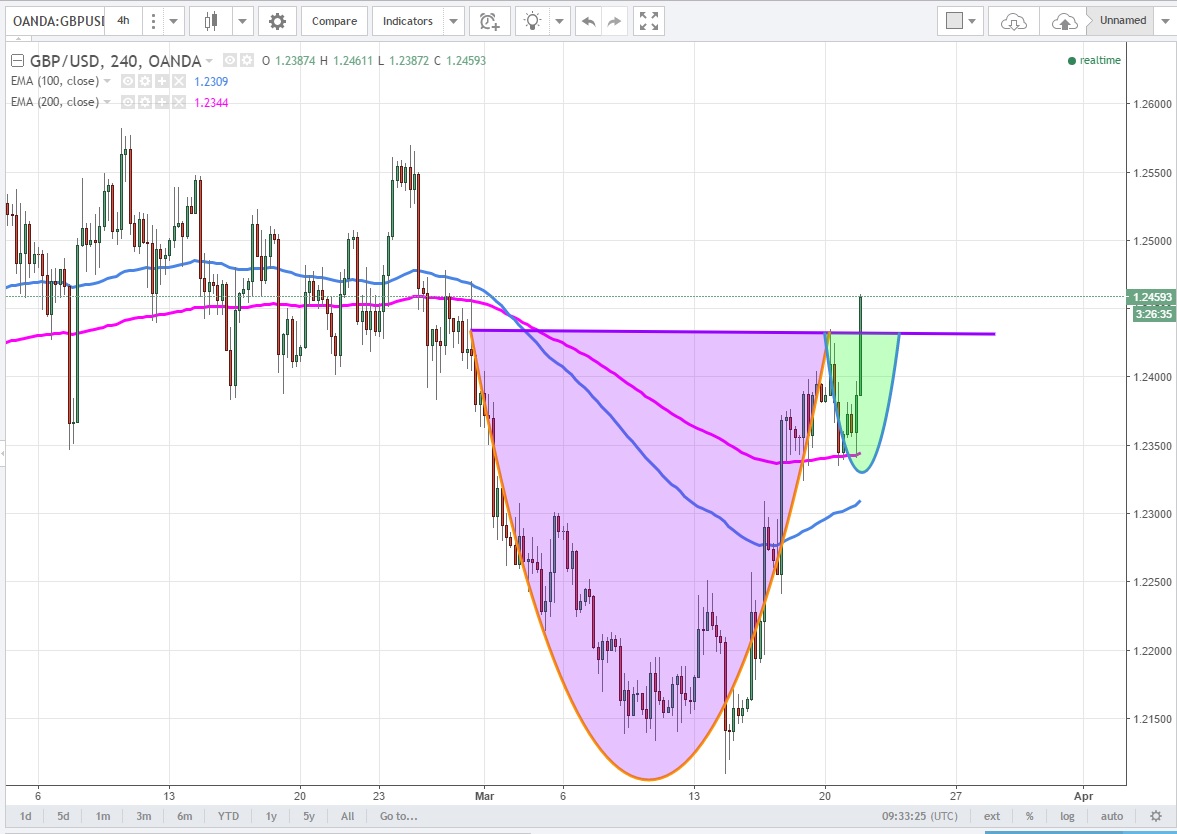The height and width of the screenshot is (834, 1177).
Task: Hide the EMA (100, close) indicator
Action: 127,81
